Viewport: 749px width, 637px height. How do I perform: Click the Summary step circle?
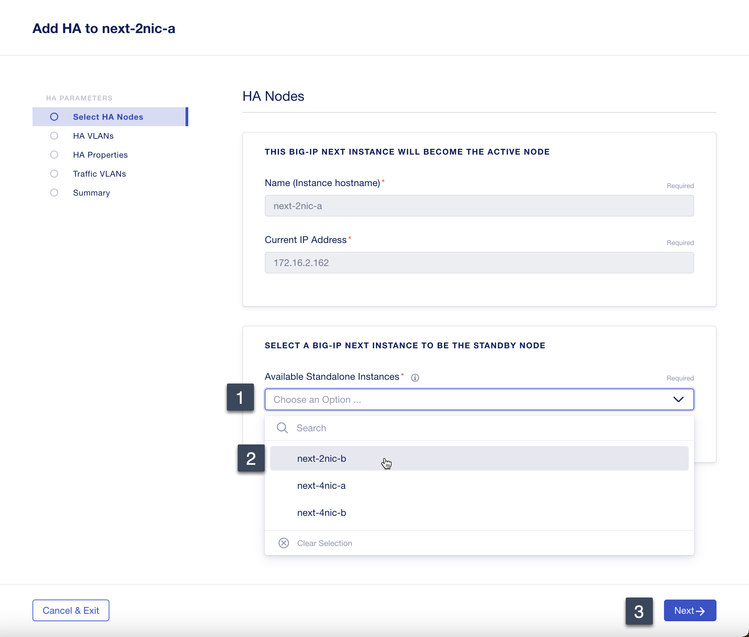point(54,193)
